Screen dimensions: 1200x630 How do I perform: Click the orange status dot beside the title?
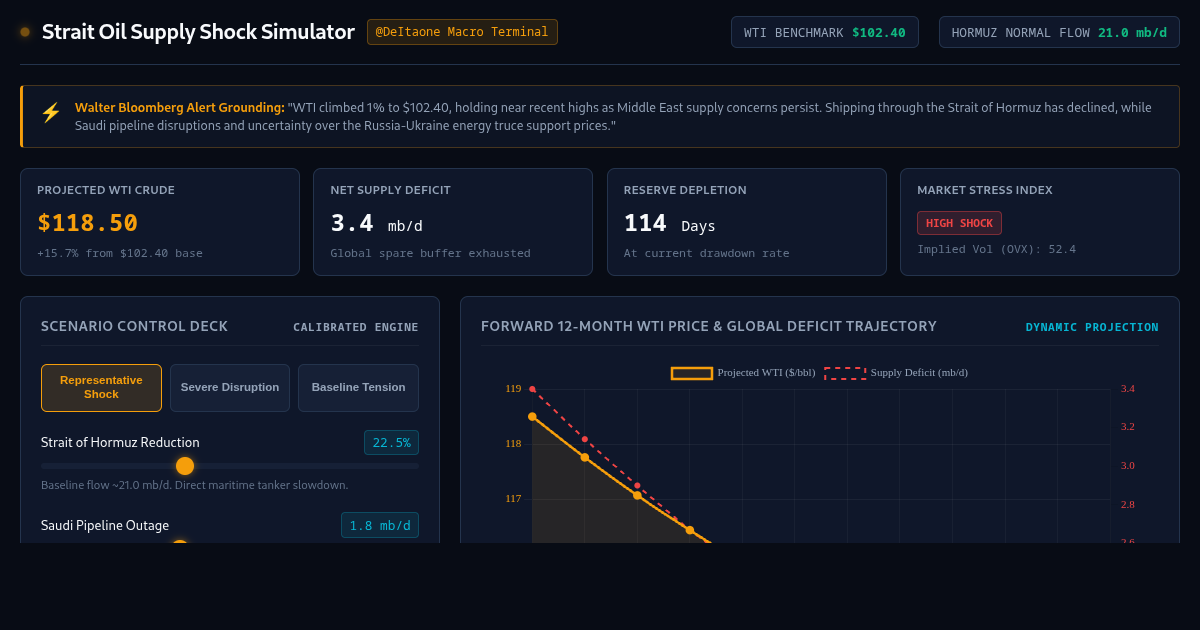click(x=25, y=32)
